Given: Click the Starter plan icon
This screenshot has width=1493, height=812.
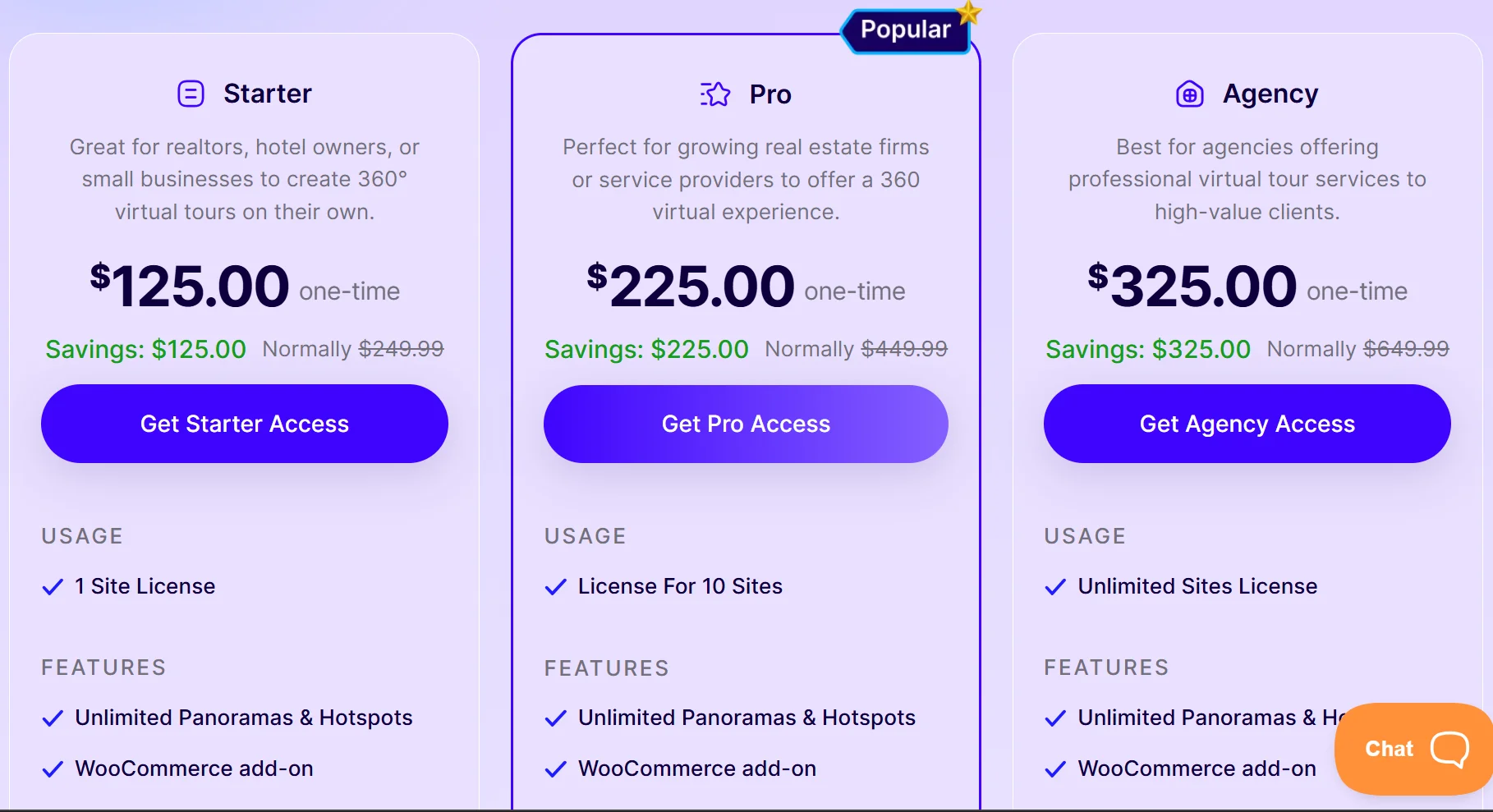Looking at the screenshot, I should pyautogui.click(x=191, y=94).
